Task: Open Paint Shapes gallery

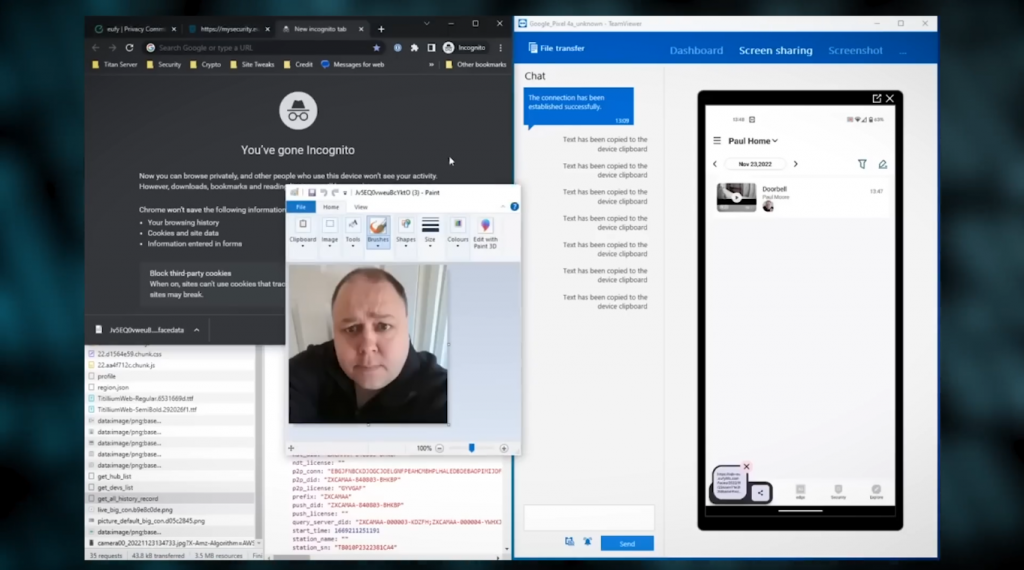Action: (x=406, y=232)
